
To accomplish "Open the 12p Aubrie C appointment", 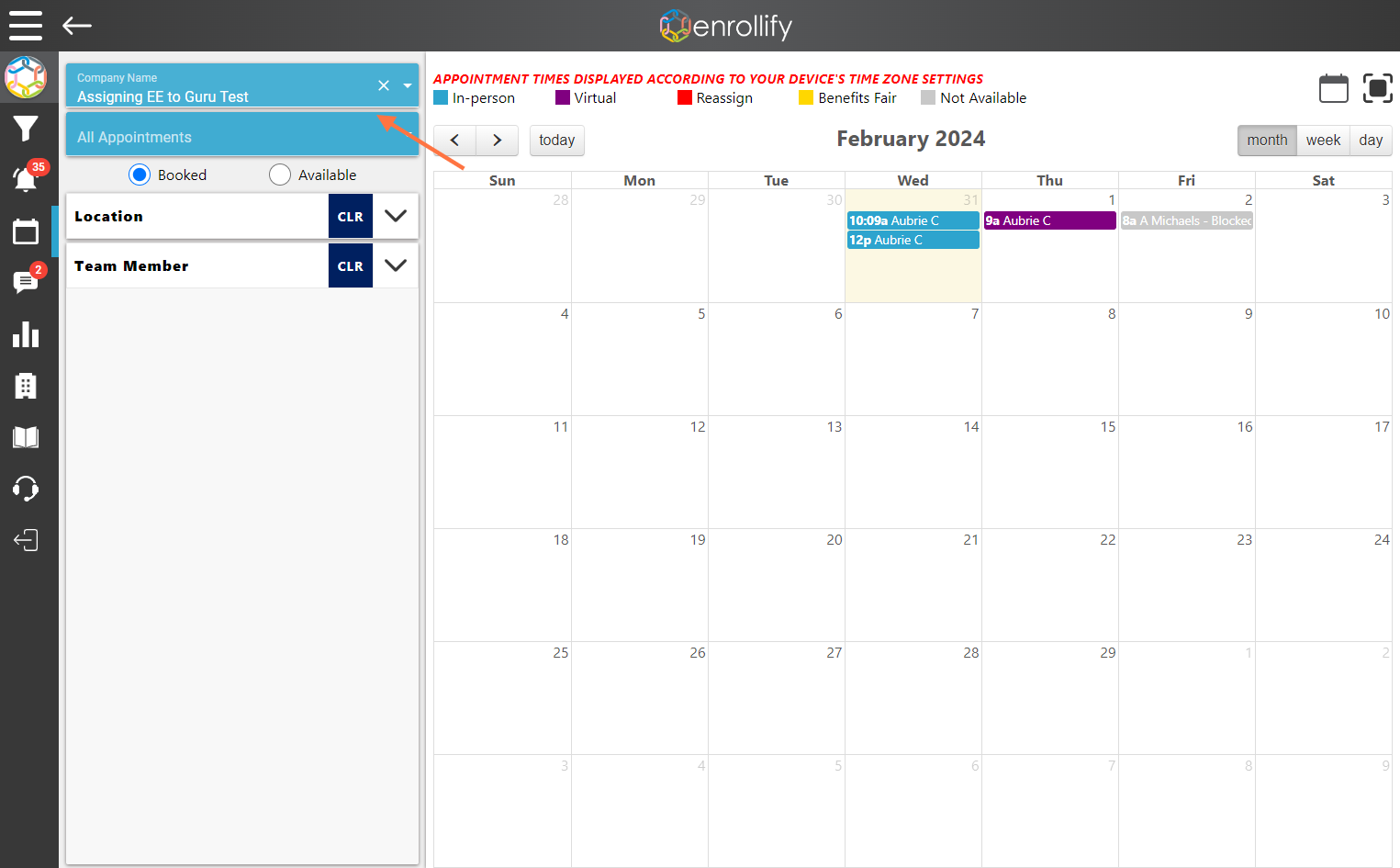I will point(913,240).
